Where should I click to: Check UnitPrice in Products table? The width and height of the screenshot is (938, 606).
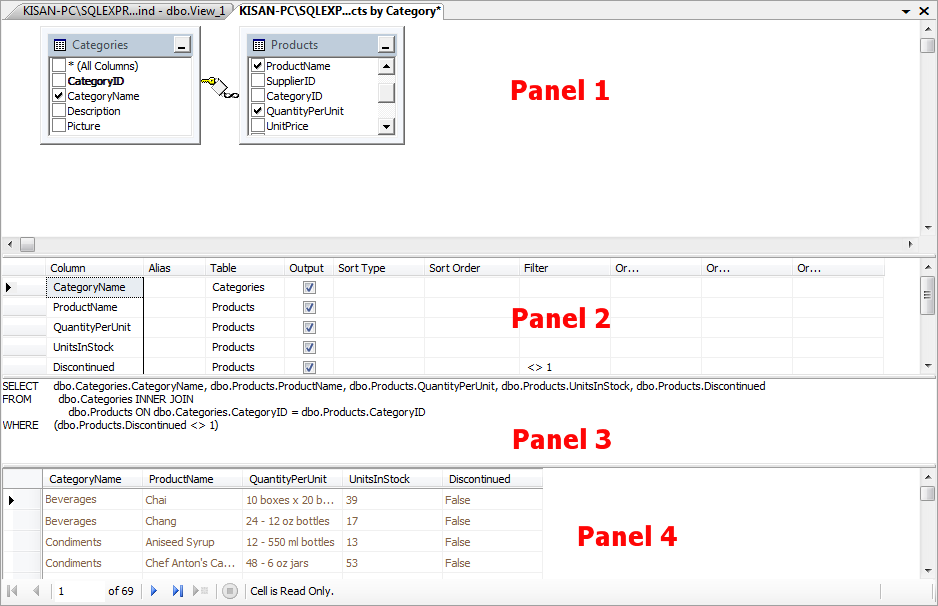[x=258, y=125]
